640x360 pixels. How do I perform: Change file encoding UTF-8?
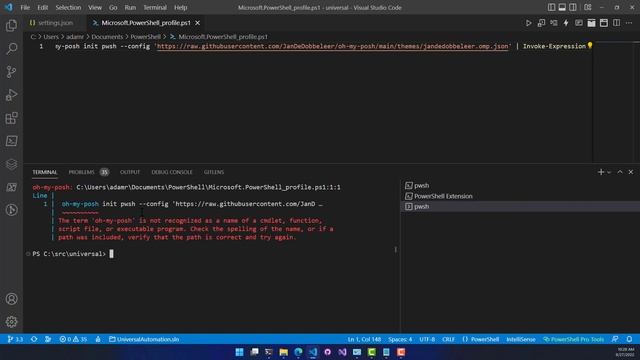[427, 339]
